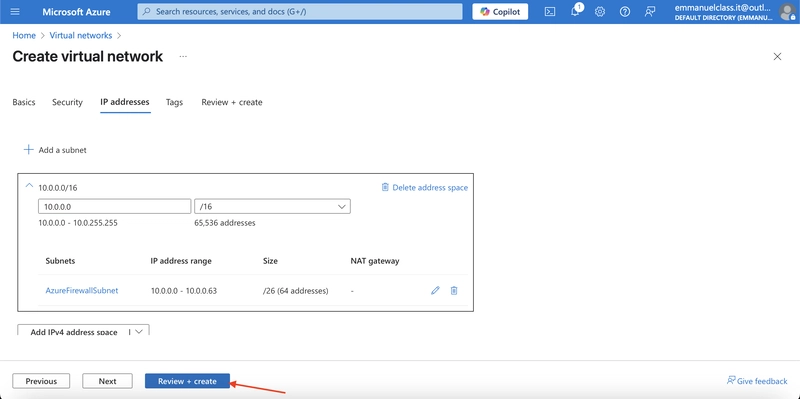Screen dimensions: 800x399
Task: Open the feedback icon in header
Action: (649, 11)
